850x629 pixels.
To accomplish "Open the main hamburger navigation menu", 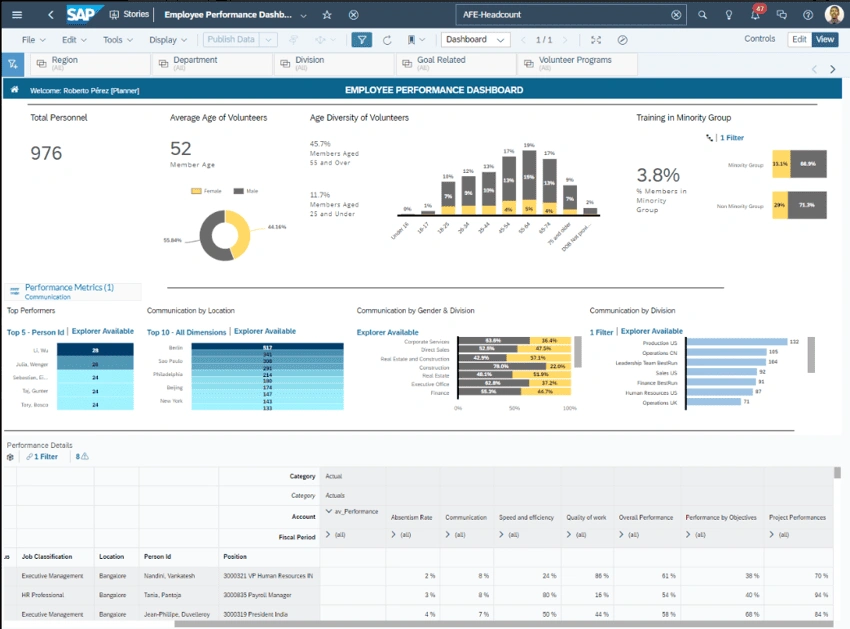I will pos(16,15).
